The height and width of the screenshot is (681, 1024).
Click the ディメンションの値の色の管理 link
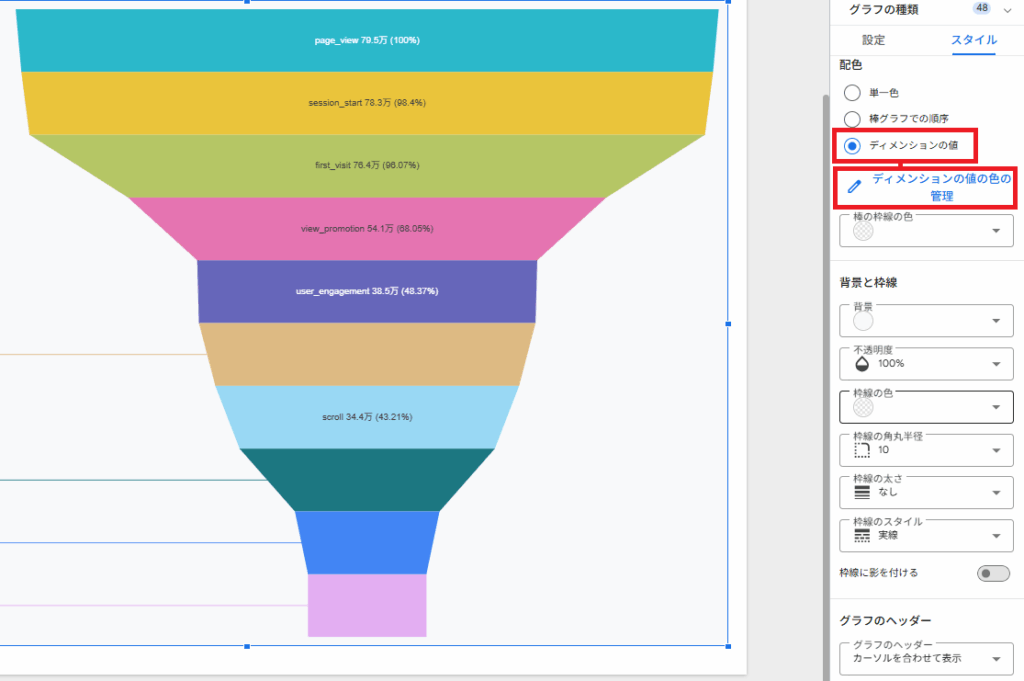[x=941, y=187]
